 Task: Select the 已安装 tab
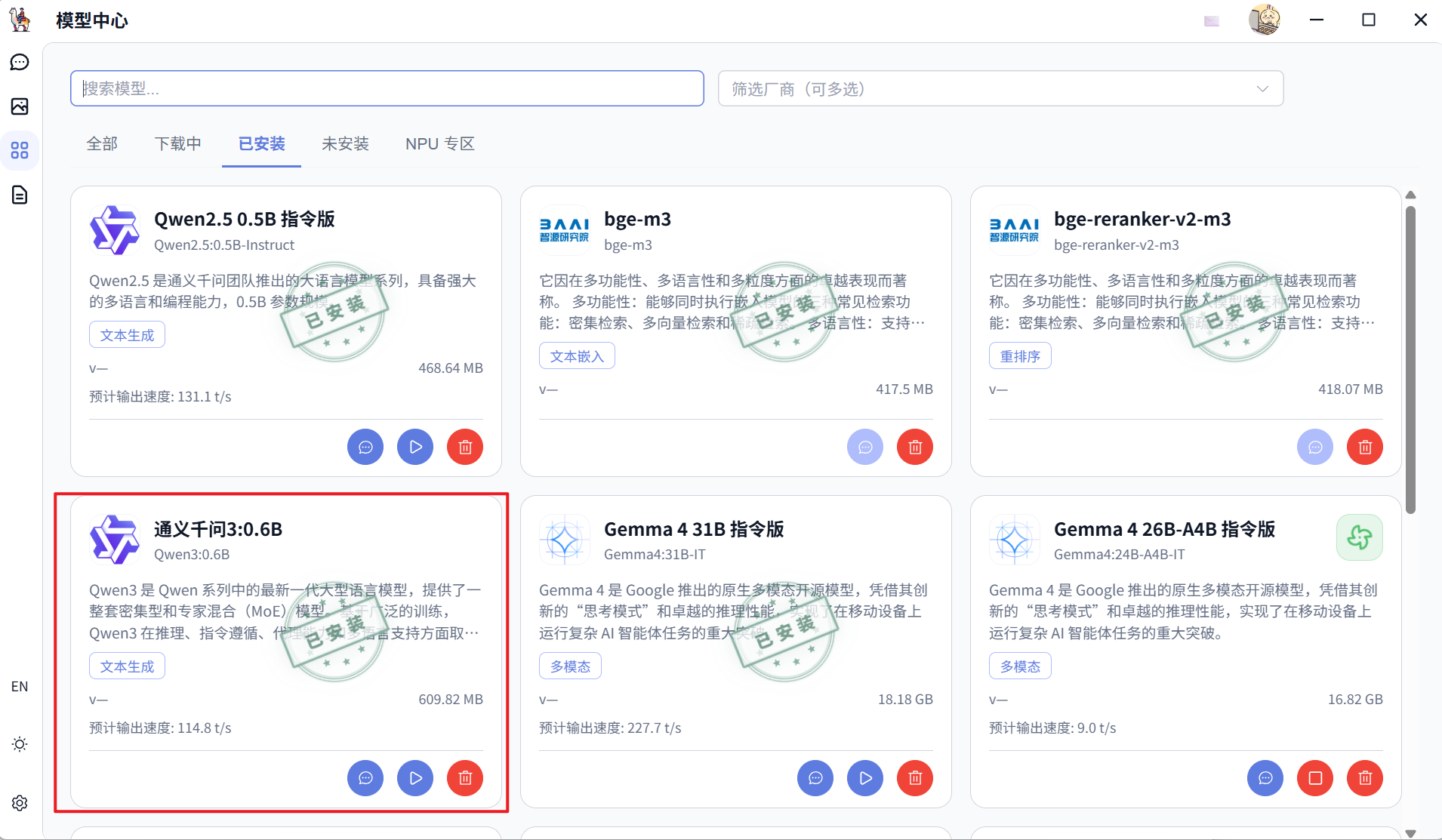coord(261,143)
